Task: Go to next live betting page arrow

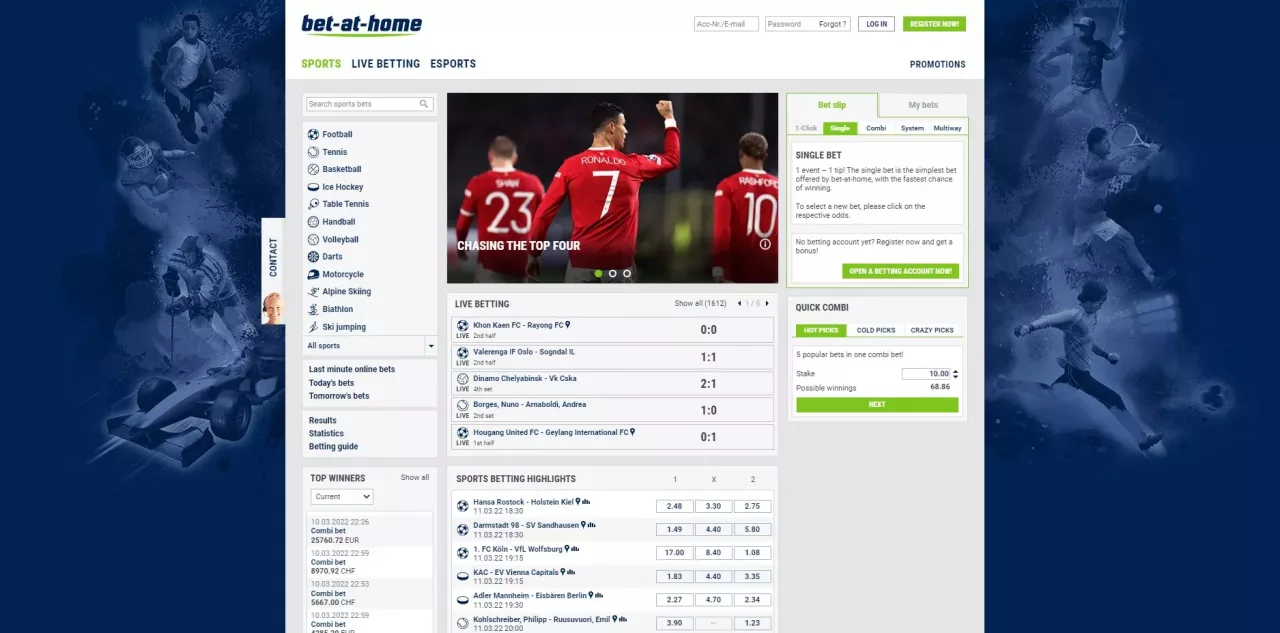Action: (x=768, y=303)
